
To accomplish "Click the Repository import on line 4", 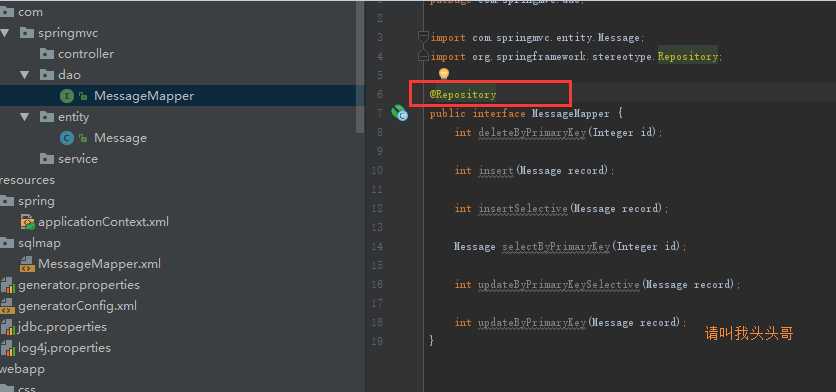I will (688, 56).
